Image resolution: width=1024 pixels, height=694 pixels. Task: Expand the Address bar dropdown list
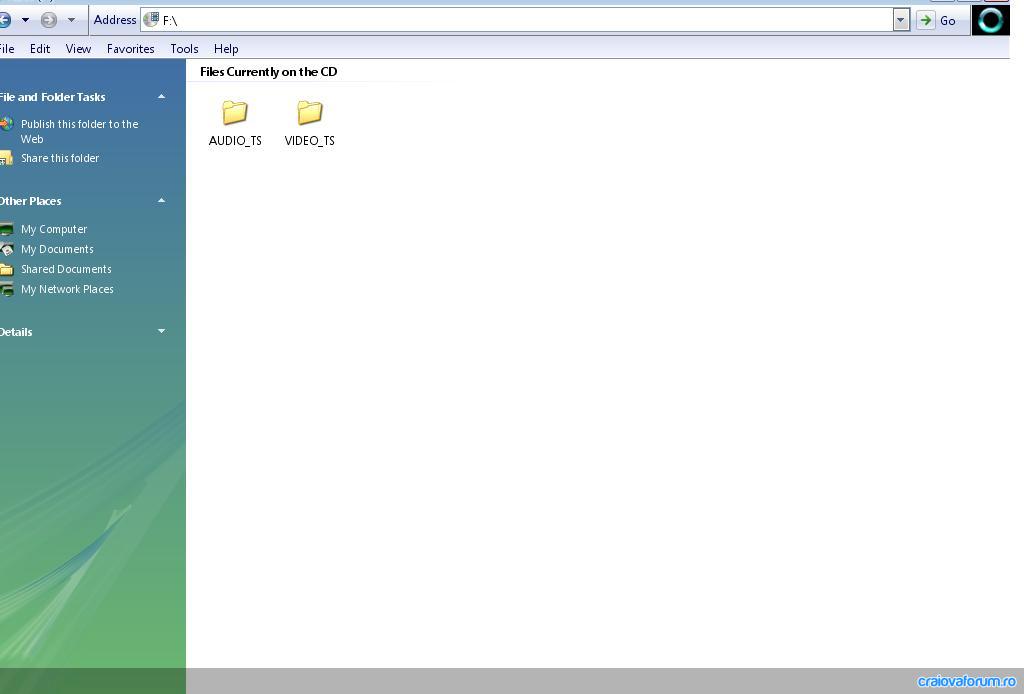point(901,20)
